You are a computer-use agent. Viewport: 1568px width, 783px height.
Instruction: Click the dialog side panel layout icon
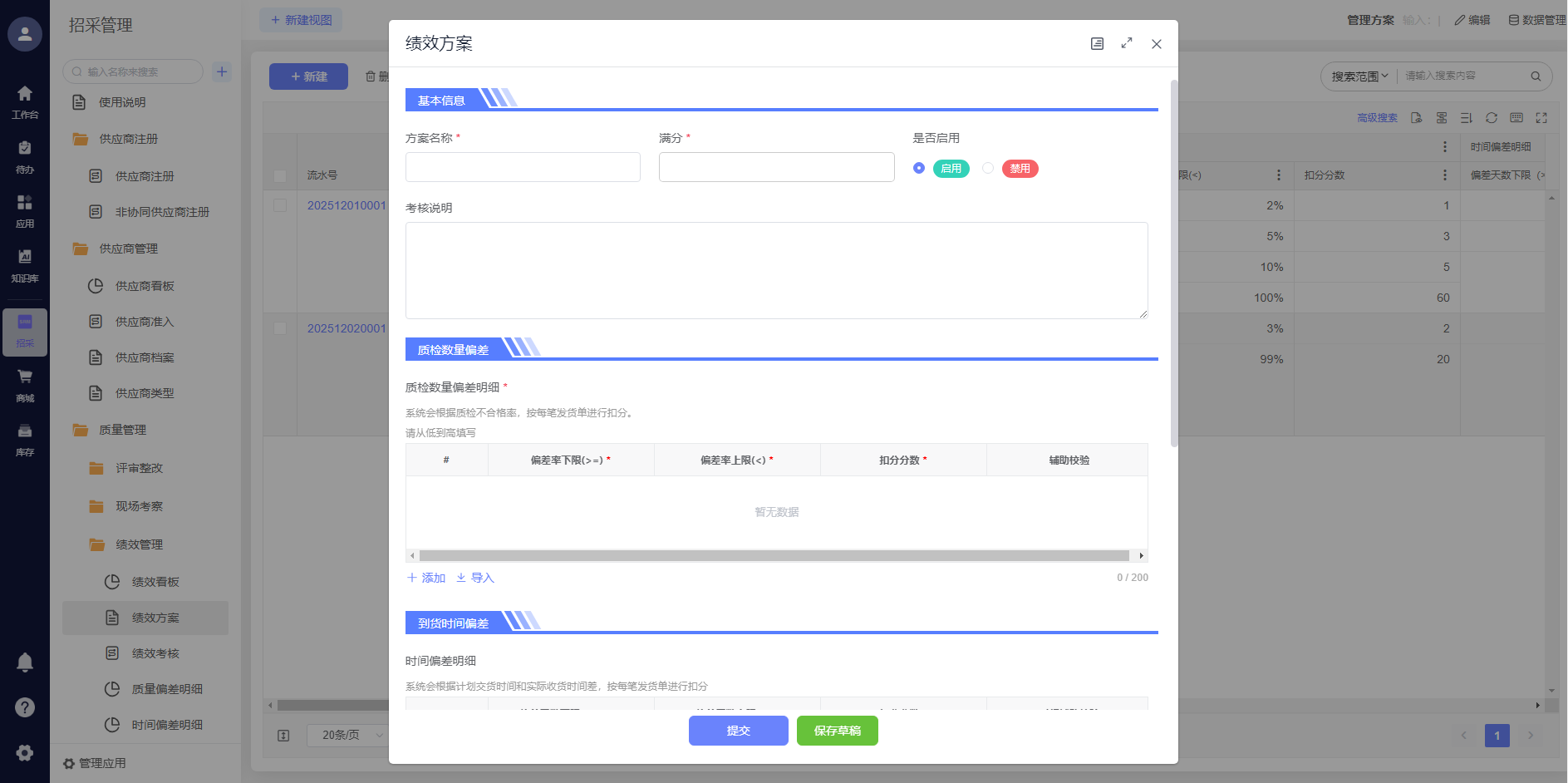(x=1097, y=43)
